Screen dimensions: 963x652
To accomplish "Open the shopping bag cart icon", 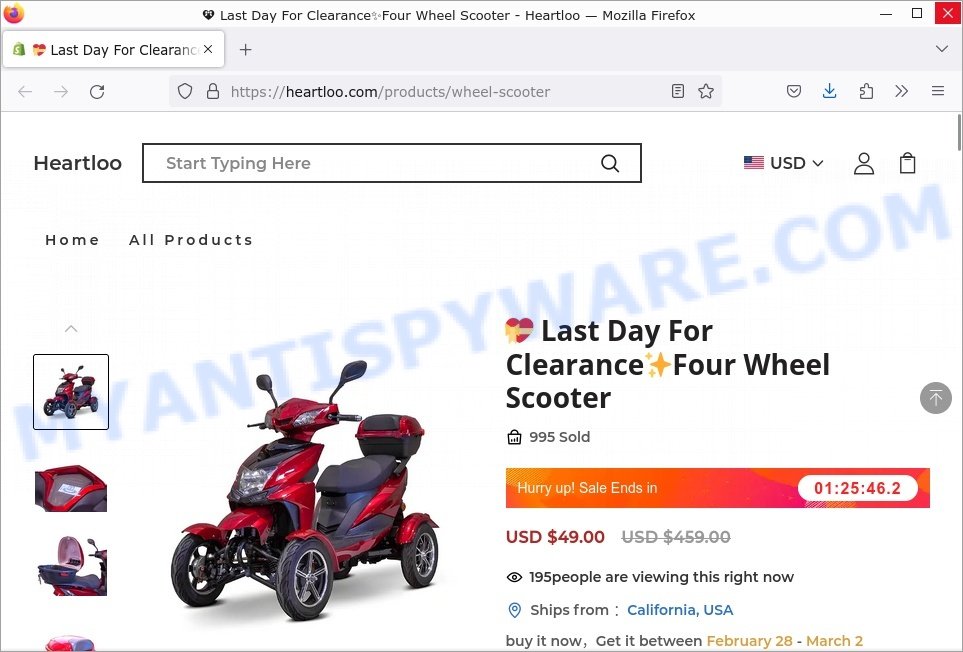I will (907, 163).
